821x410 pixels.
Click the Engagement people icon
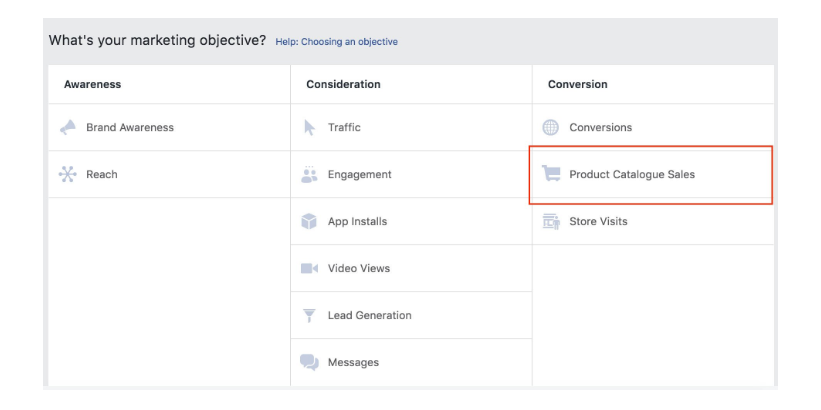tap(309, 174)
